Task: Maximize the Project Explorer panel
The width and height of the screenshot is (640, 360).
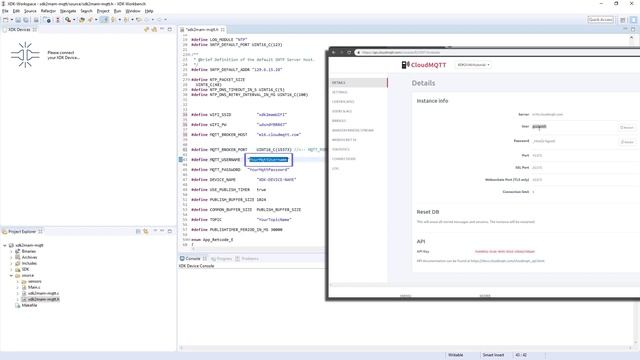Action: [x=170, y=231]
